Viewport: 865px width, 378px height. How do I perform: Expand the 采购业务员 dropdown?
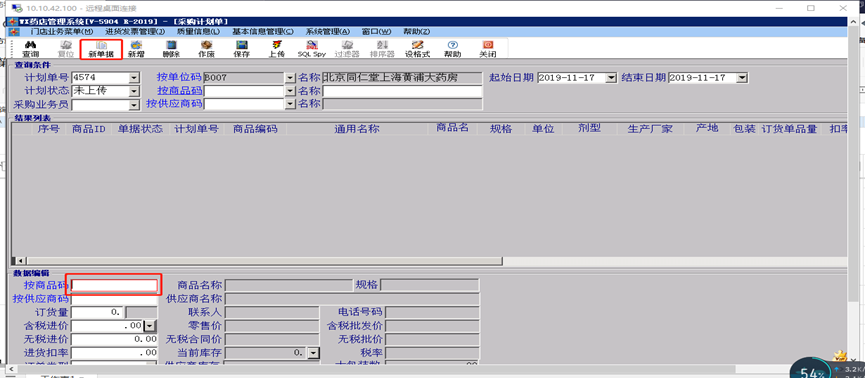pyautogui.click(x=134, y=104)
